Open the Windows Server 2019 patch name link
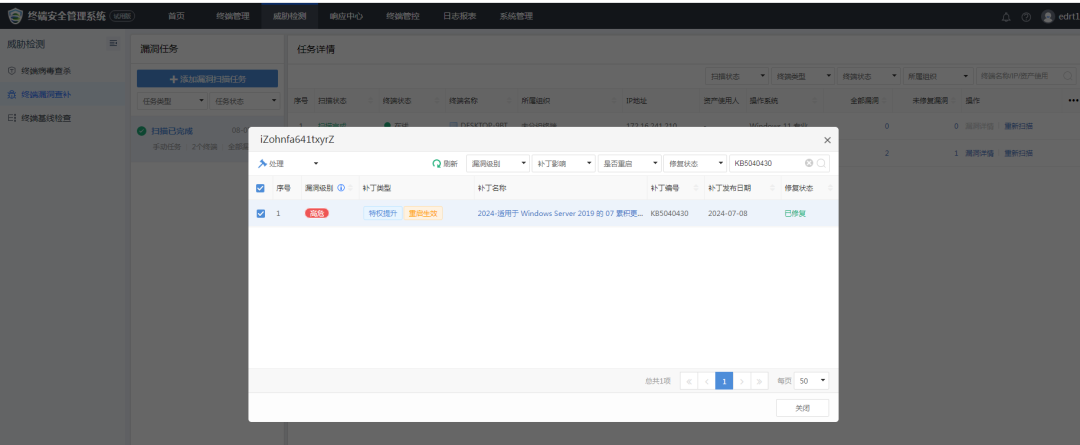1080x445 pixels. 560,213
